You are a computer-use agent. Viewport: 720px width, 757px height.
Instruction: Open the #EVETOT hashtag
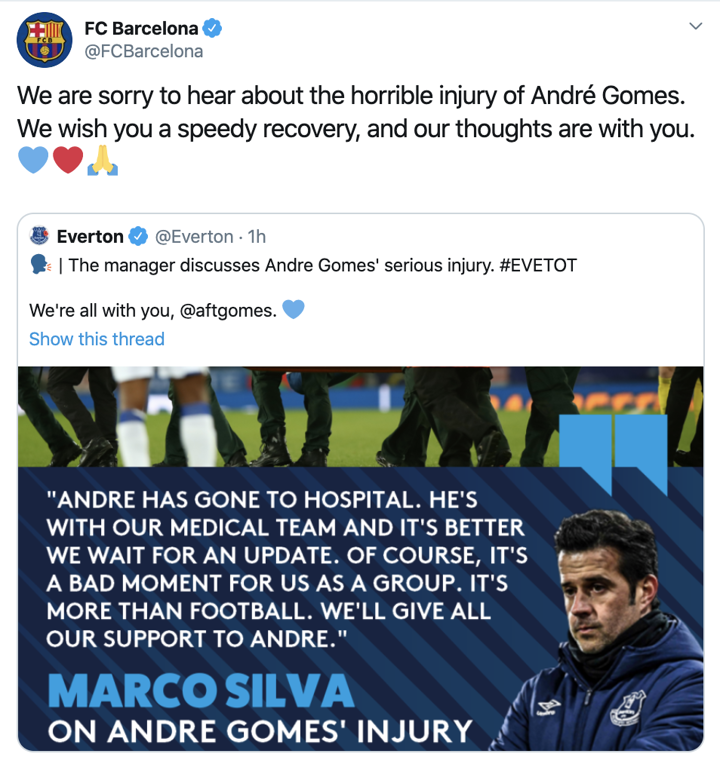click(538, 266)
